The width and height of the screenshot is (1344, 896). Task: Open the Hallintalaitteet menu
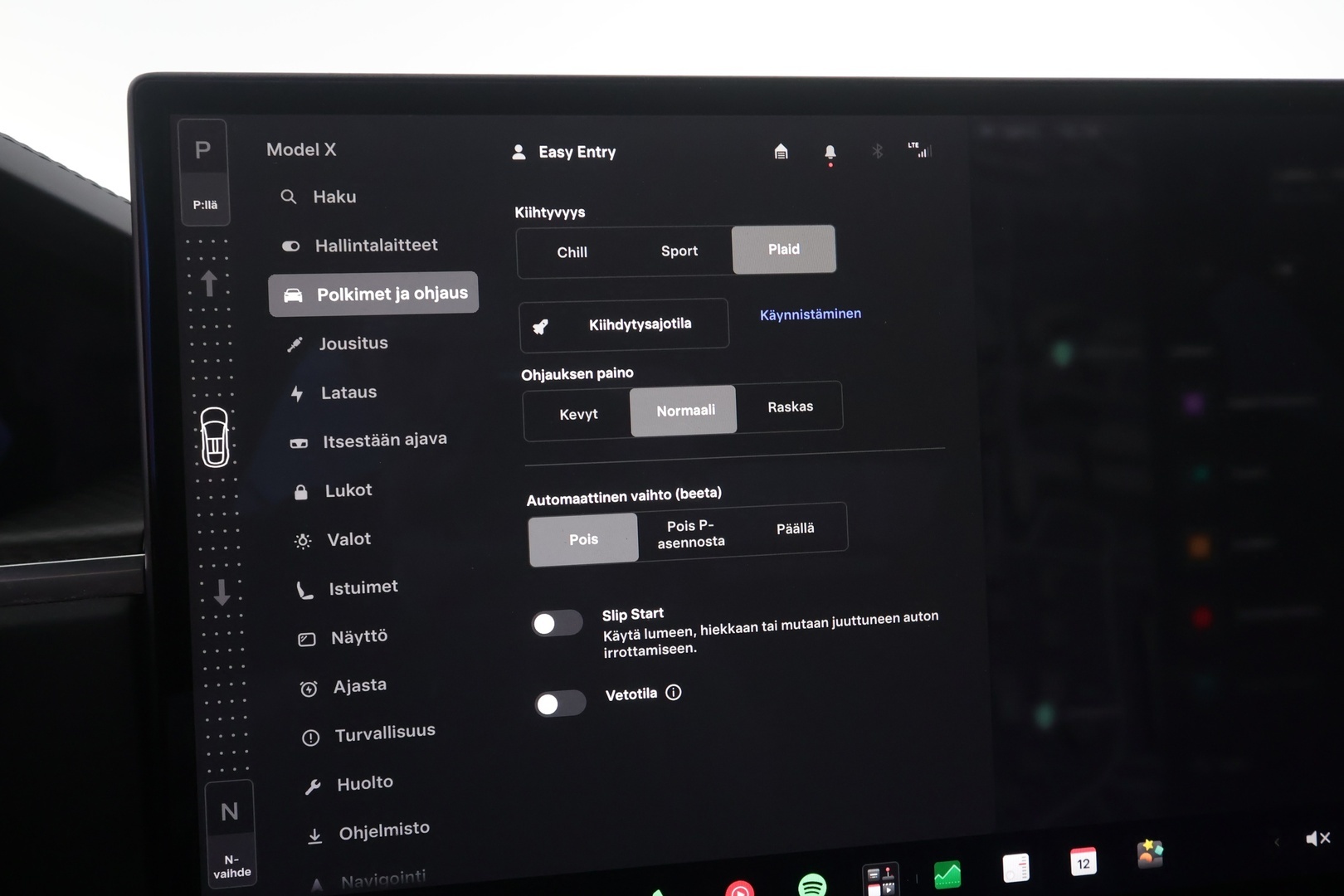[x=360, y=246]
